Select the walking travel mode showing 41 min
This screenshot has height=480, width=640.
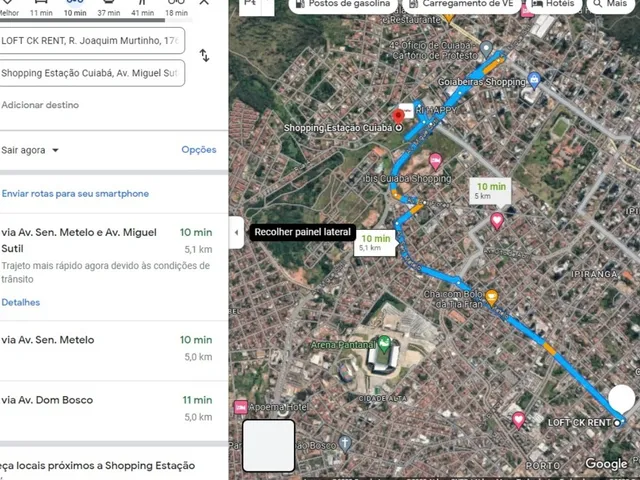(142, 8)
